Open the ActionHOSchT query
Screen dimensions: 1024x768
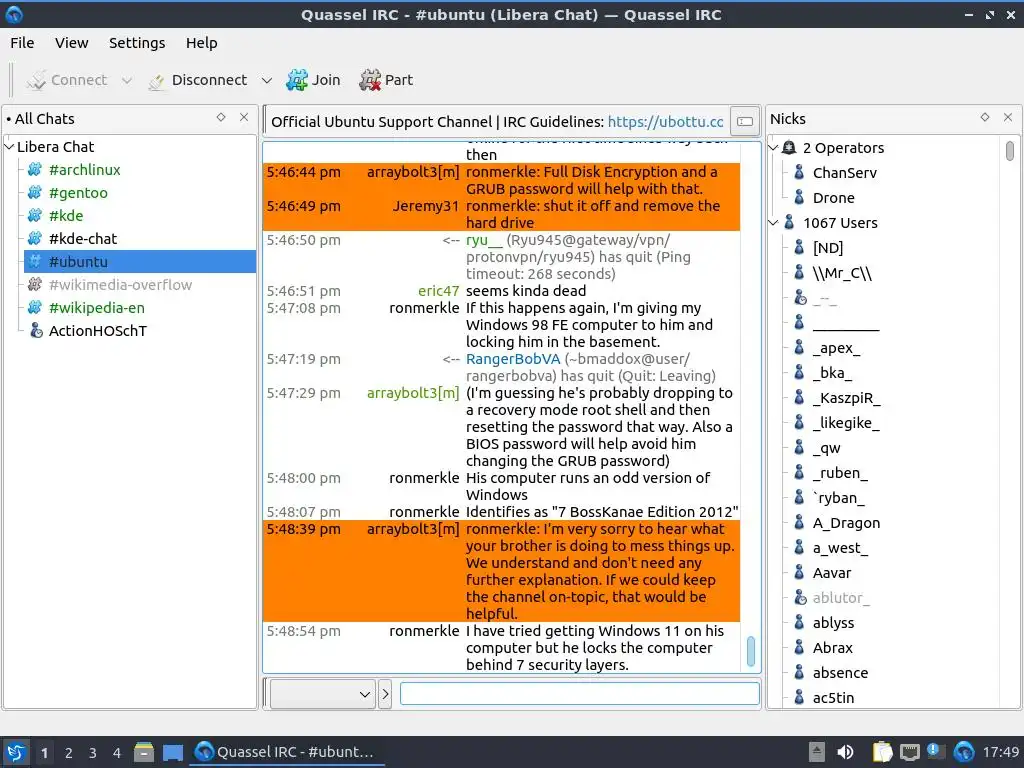[x=97, y=331]
